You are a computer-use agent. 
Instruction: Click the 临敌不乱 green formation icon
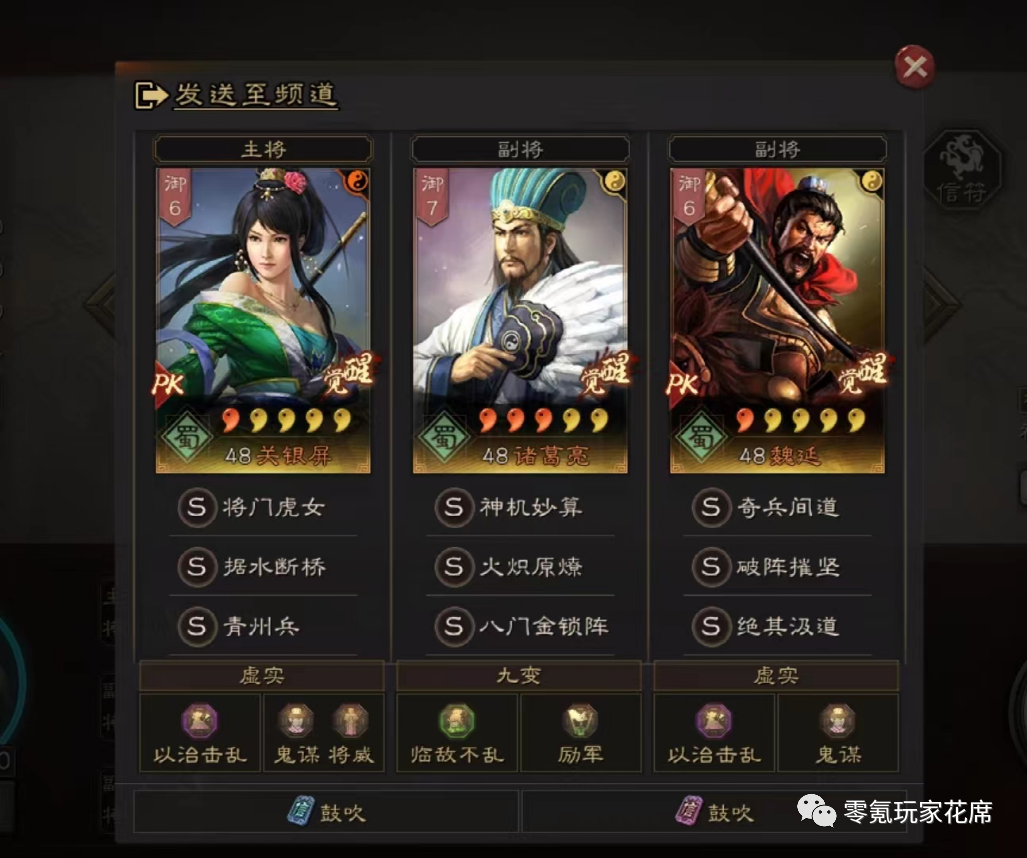(457, 720)
